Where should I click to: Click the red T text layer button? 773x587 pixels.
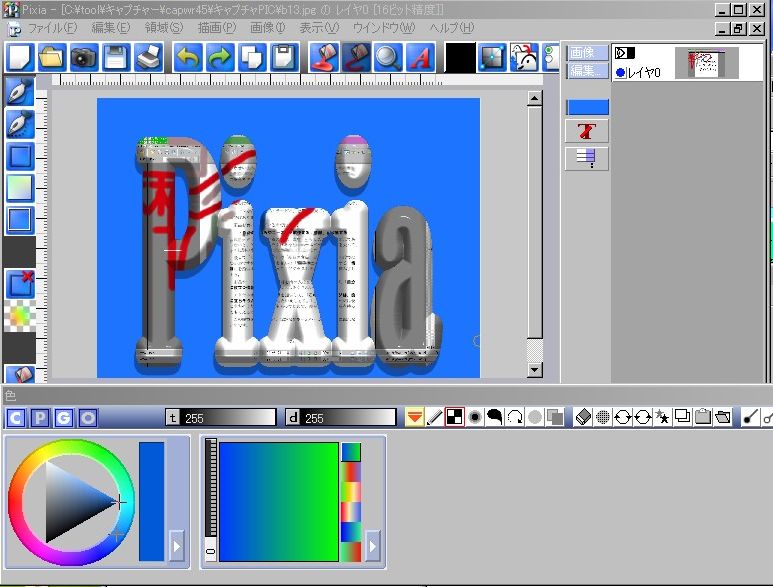pyautogui.click(x=587, y=132)
